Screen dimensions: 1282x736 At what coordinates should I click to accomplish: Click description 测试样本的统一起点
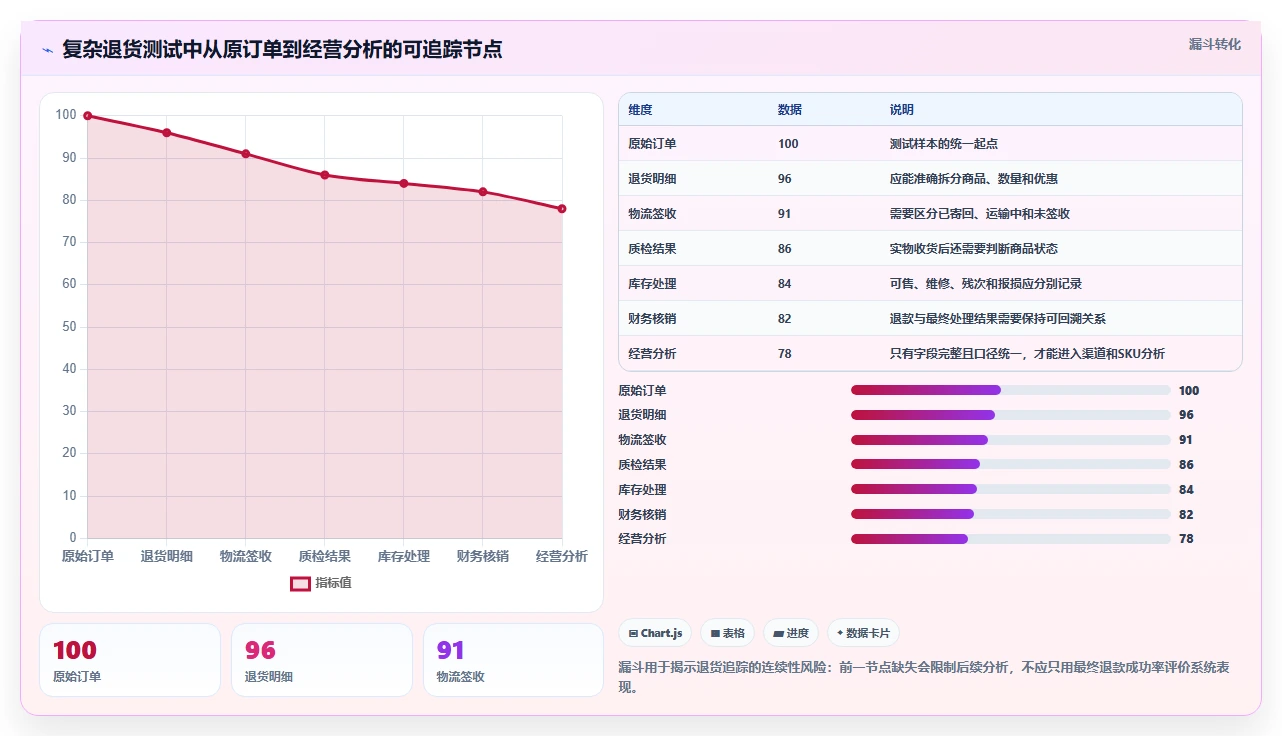point(944,144)
